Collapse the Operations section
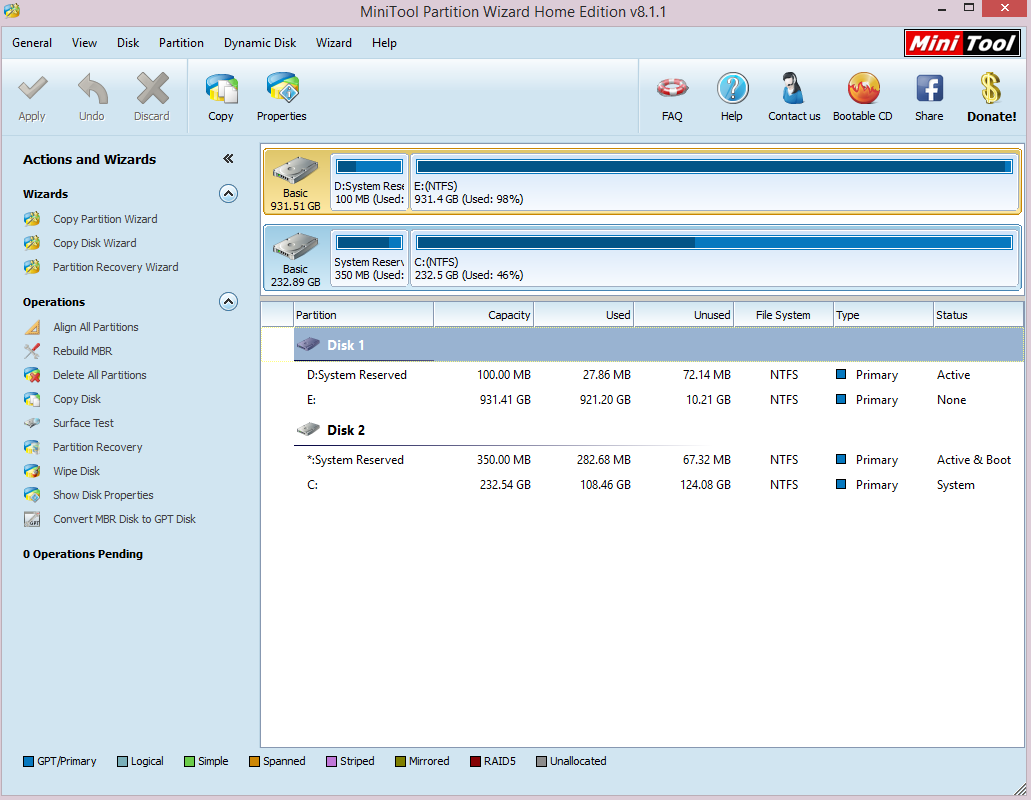Viewport: 1031px width, 800px height. [228, 302]
